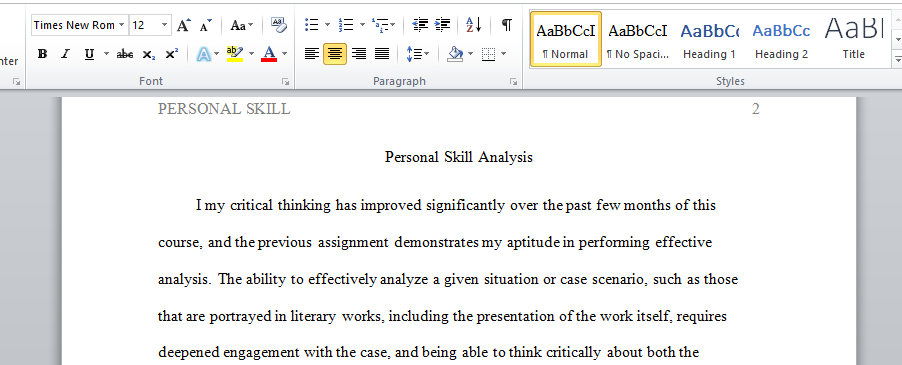Apply the Heading 2 style

[x=781, y=39]
